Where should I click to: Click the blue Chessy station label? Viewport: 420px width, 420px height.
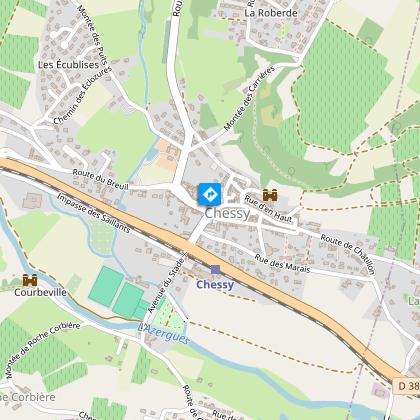[x=215, y=285]
